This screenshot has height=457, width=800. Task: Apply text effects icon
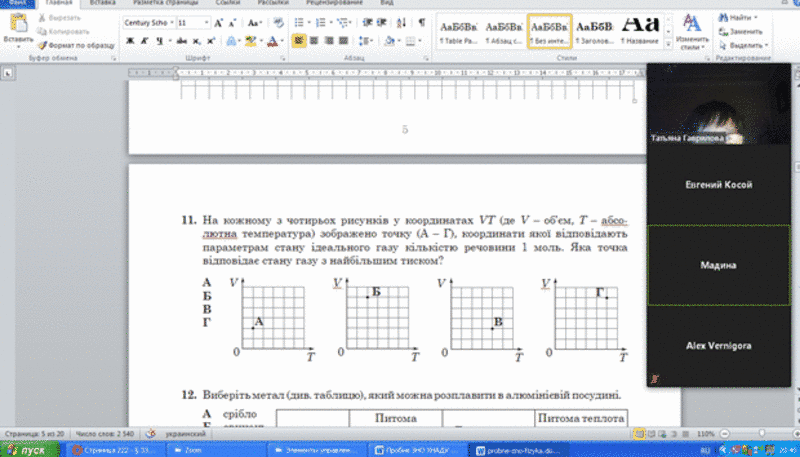coord(231,41)
